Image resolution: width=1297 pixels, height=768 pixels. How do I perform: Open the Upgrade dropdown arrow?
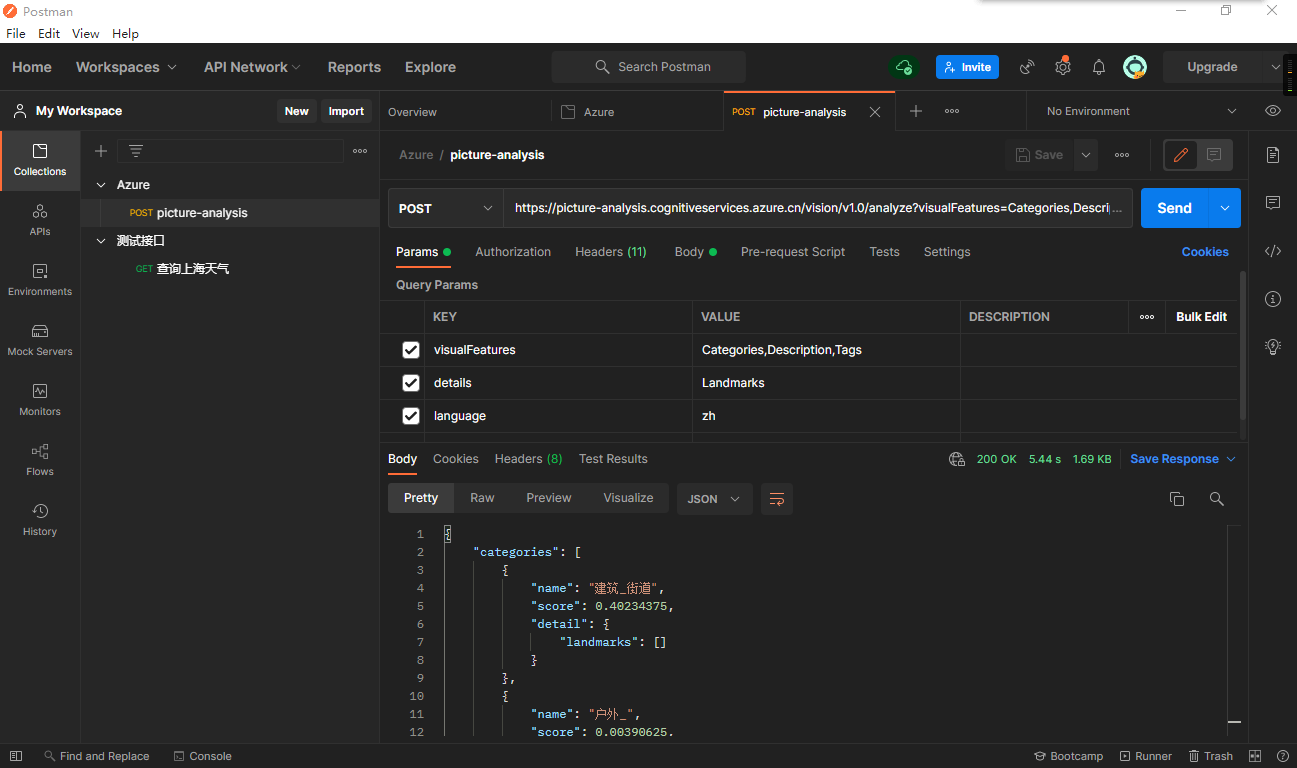(x=1275, y=67)
